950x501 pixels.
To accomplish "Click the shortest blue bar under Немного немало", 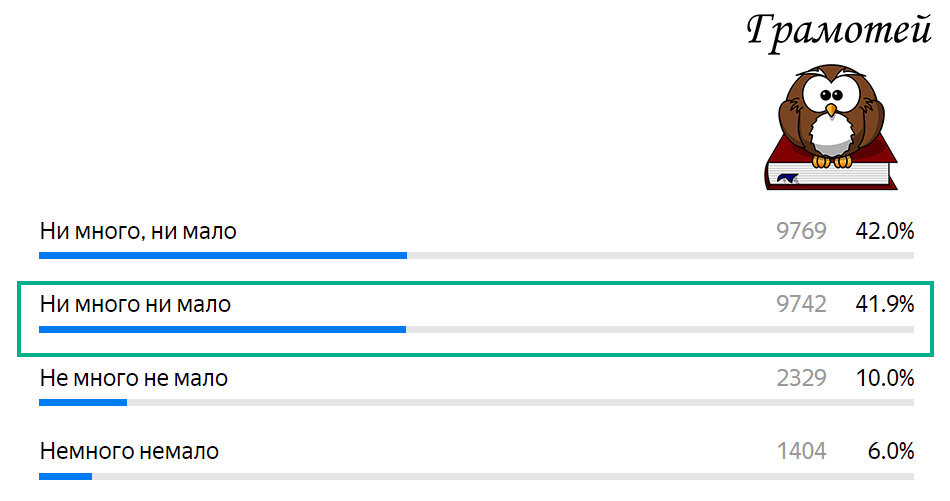I will [x=65, y=477].
